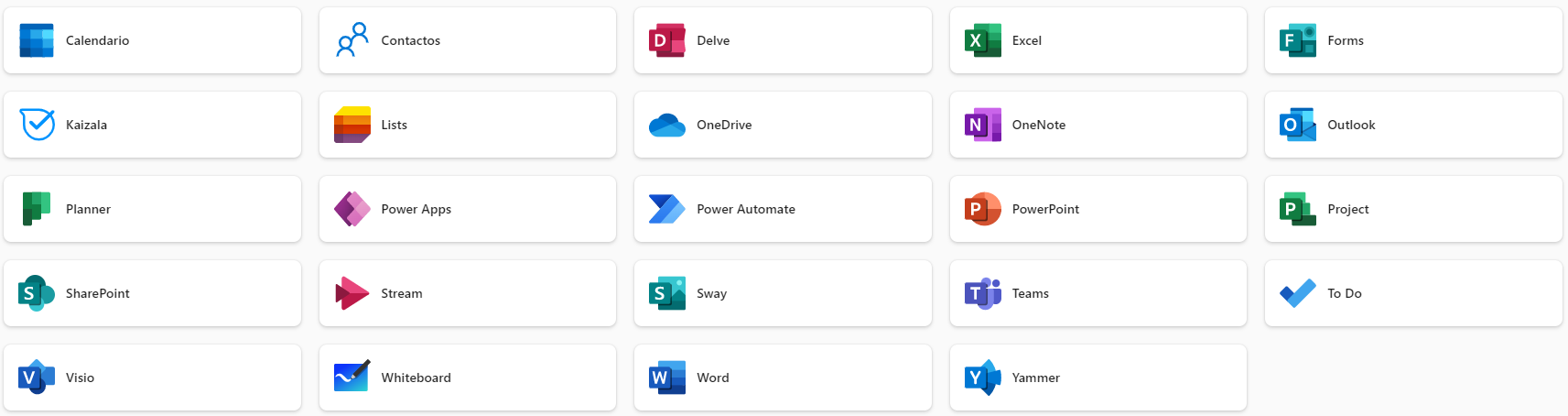Click the Power Apps label text
The width and height of the screenshot is (1568, 416).
point(416,209)
